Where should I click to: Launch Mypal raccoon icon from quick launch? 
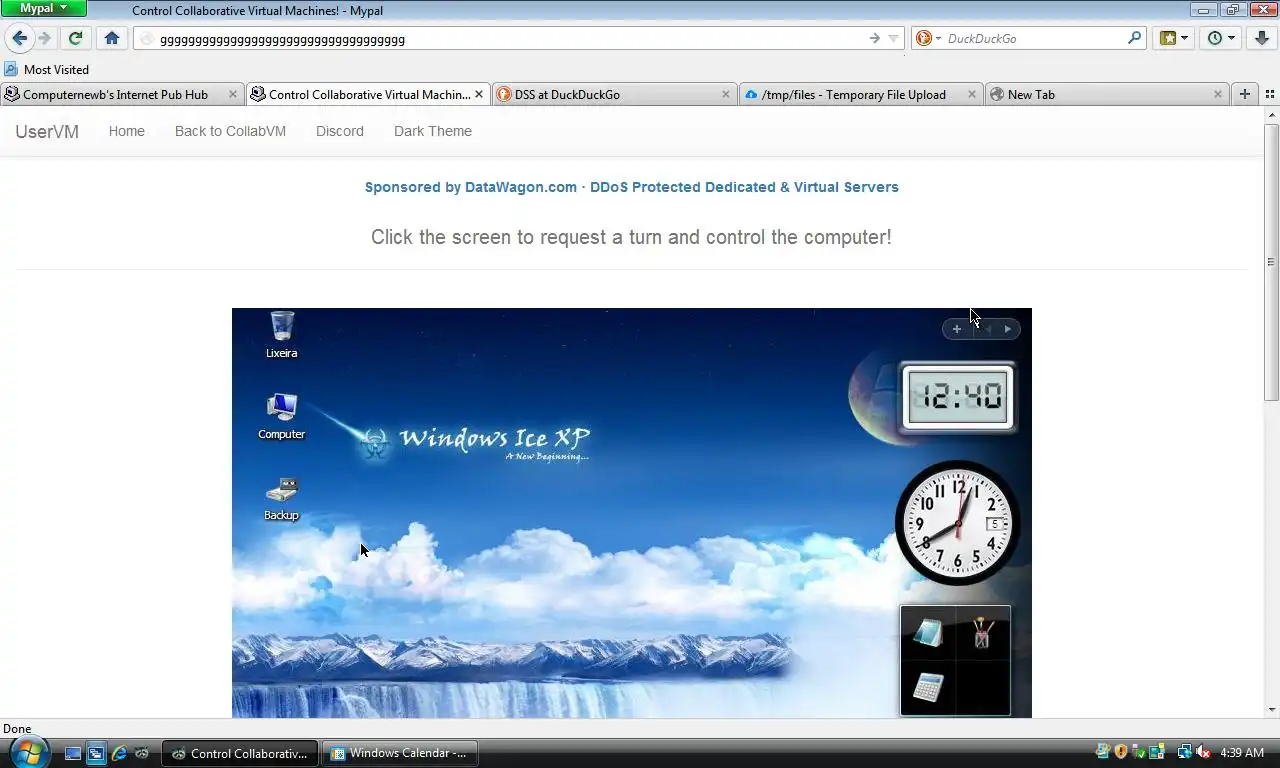pyautogui.click(x=142, y=753)
